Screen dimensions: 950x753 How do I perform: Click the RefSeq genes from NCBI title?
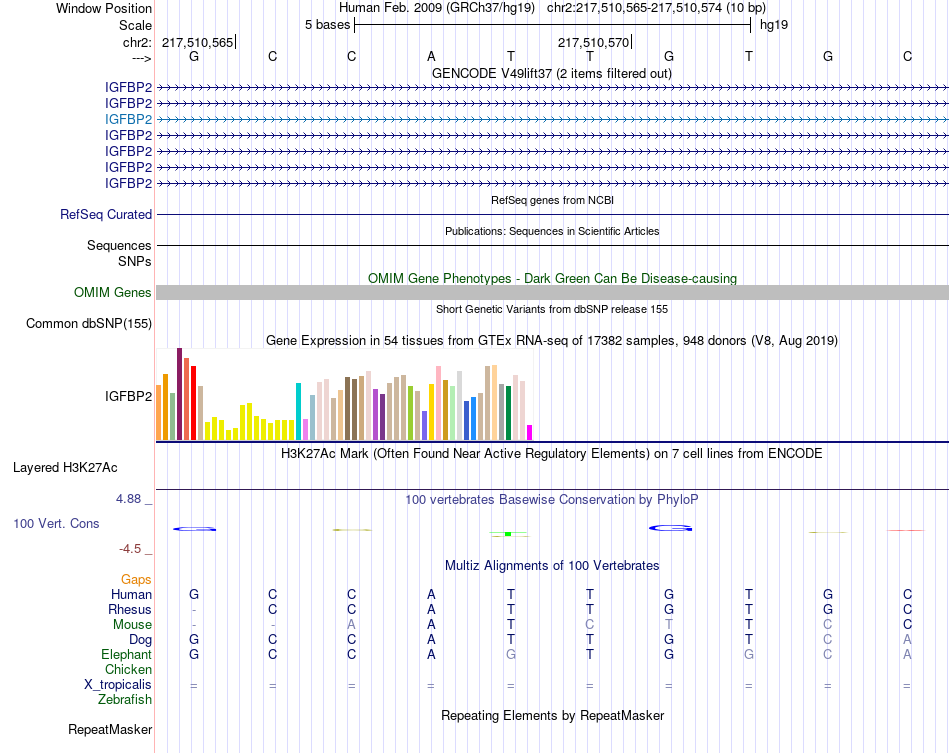click(552, 200)
